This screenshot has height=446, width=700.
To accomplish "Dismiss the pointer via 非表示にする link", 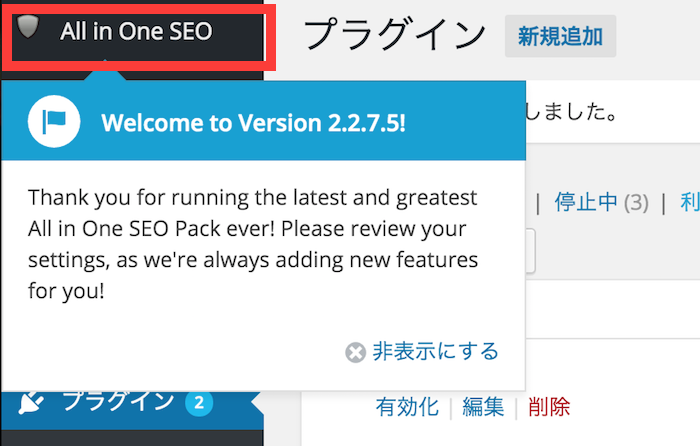I will [435, 351].
